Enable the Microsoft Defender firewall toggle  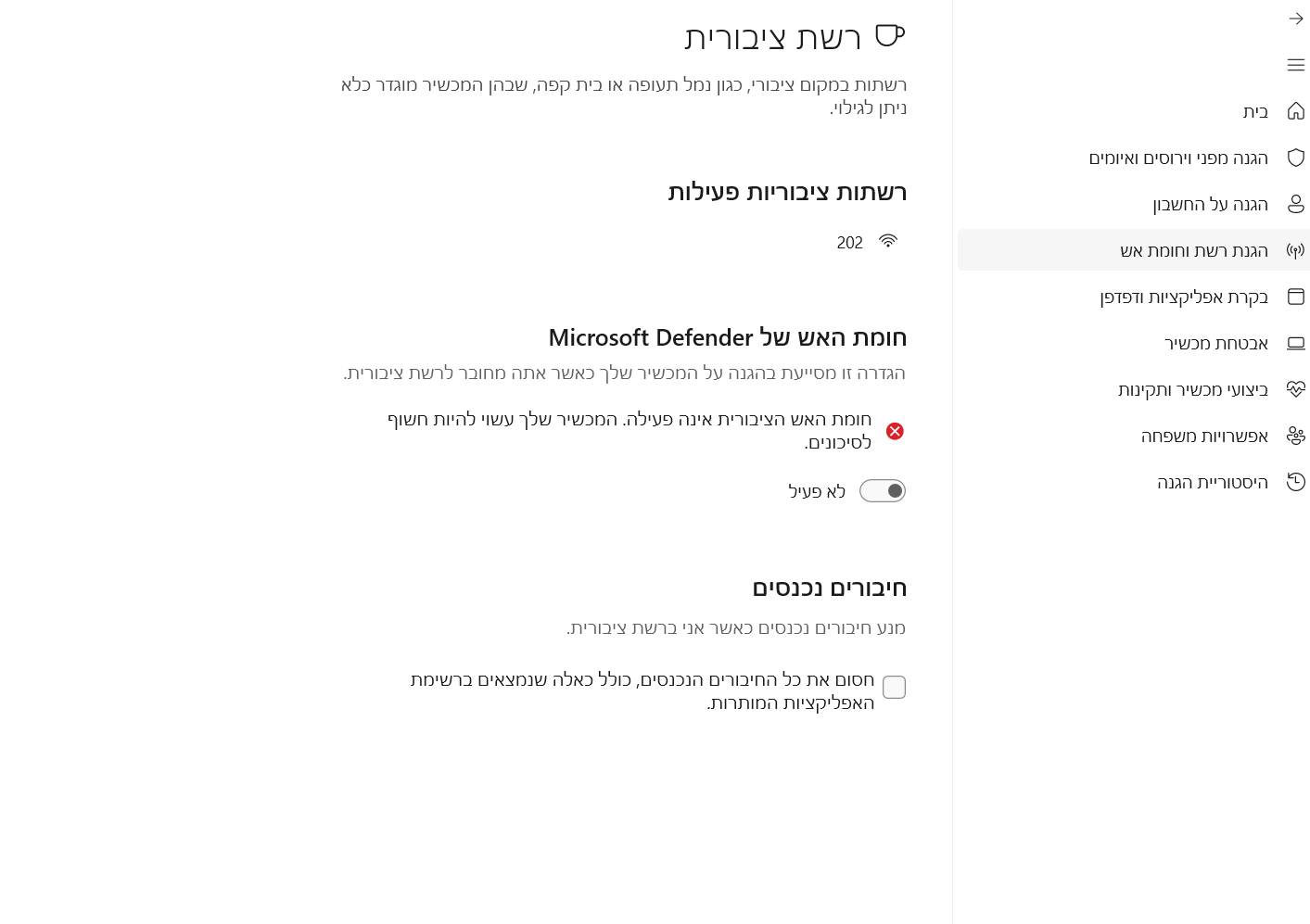tap(882, 490)
